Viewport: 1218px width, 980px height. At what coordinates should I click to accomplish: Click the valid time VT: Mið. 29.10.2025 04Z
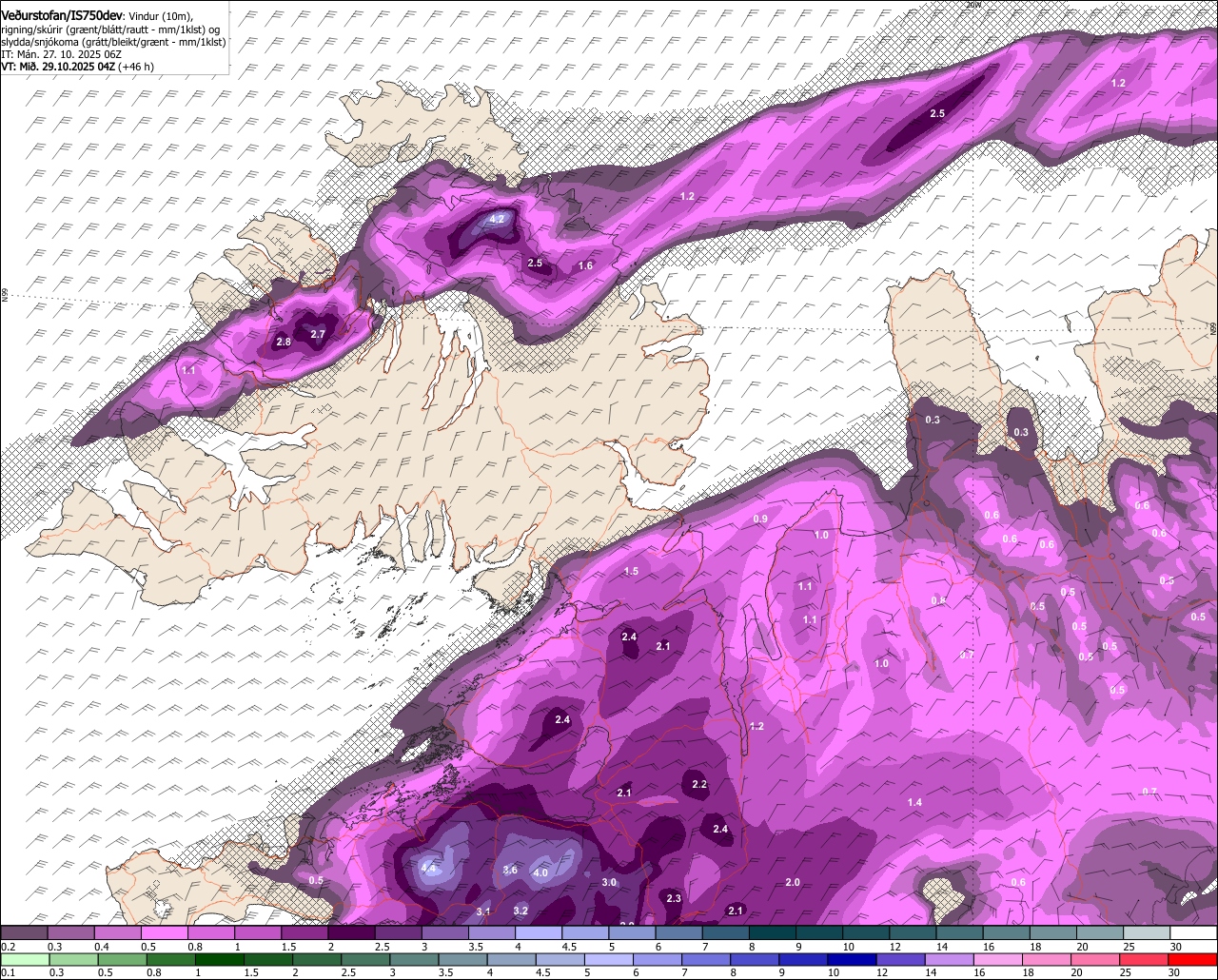pos(58,67)
